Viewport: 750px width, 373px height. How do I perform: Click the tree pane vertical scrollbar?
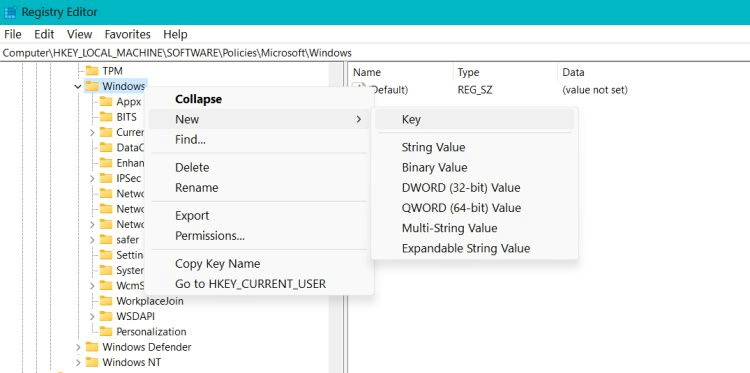[x=336, y=218]
